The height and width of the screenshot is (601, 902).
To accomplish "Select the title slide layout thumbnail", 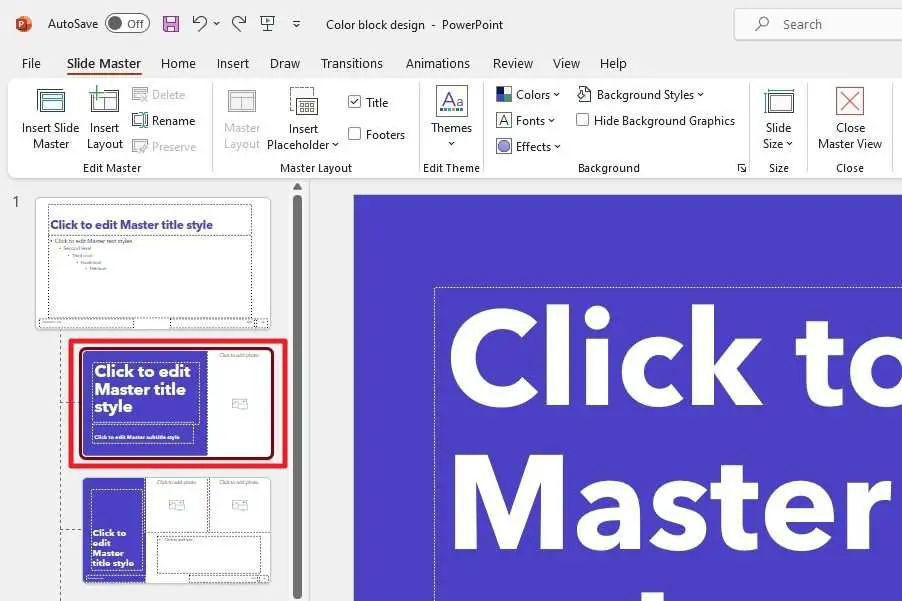I will point(177,403).
